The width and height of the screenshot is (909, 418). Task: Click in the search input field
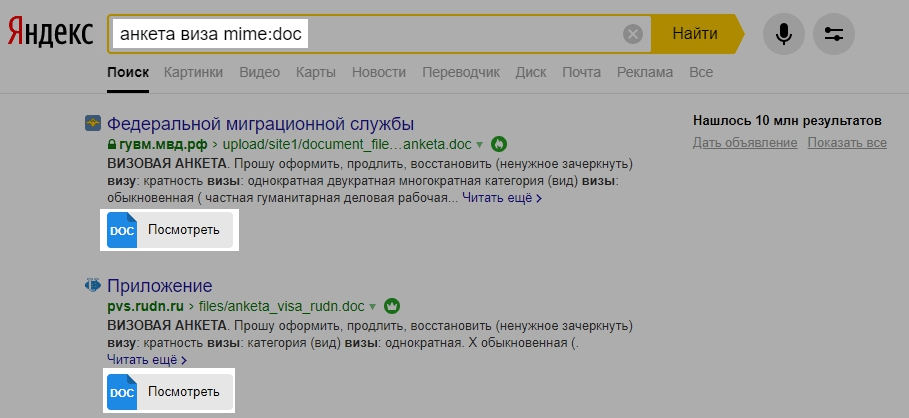pos(460,34)
